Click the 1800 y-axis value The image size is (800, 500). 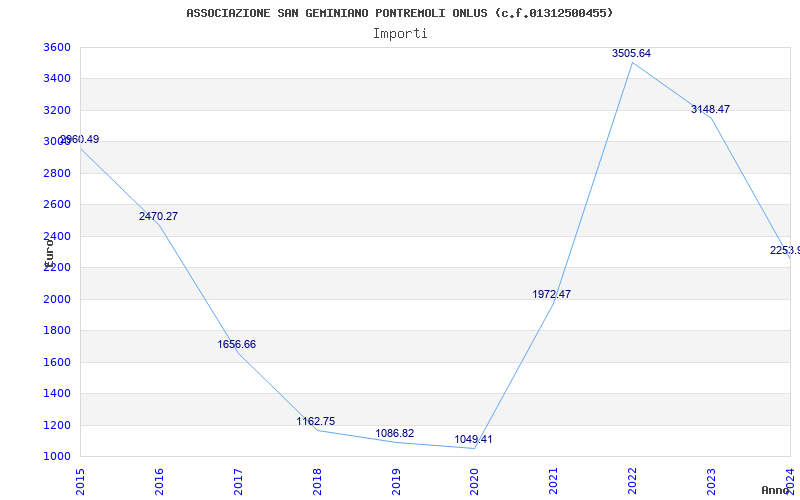coord(57,331)
